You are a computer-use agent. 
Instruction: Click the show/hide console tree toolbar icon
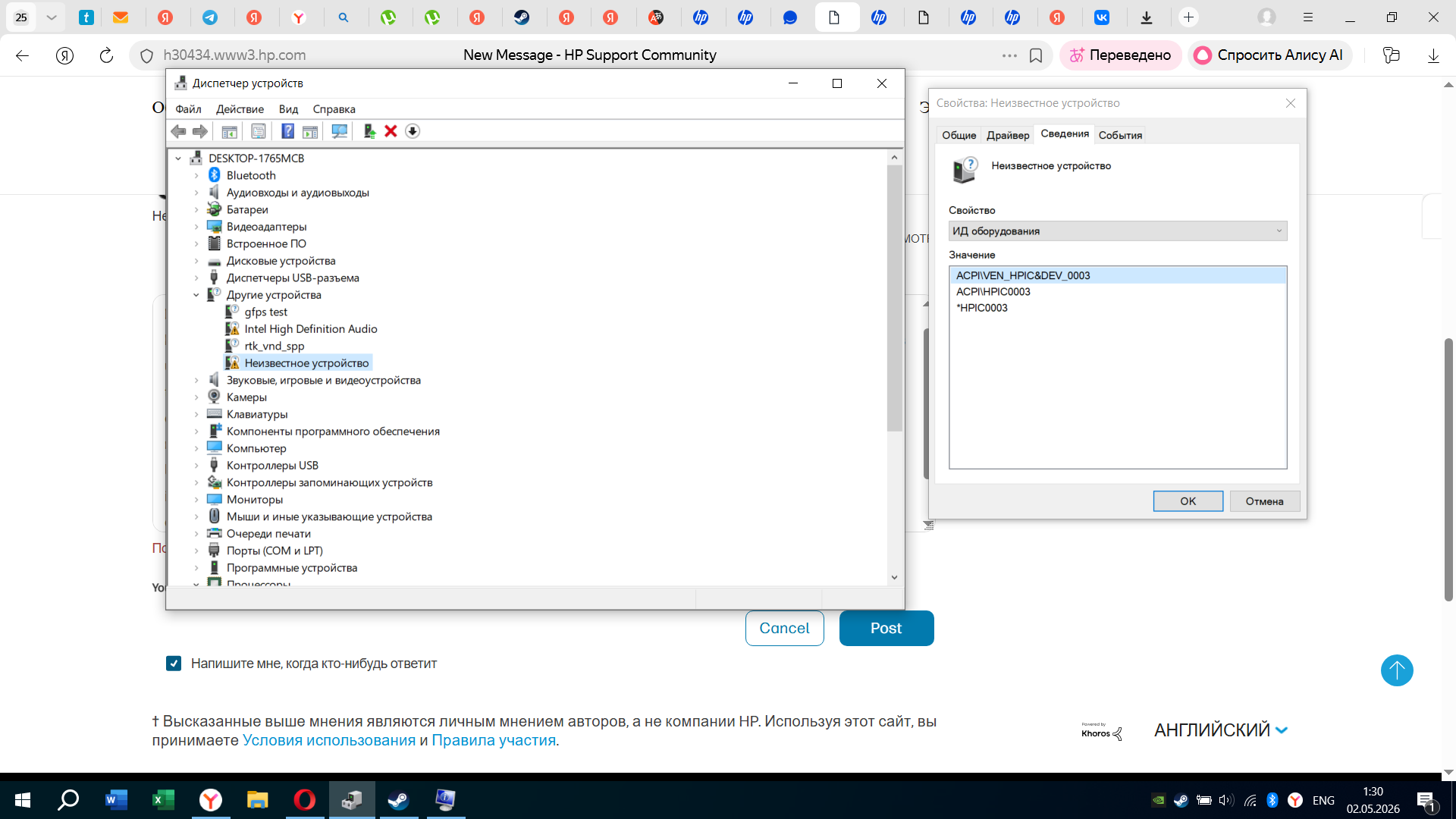229,131
